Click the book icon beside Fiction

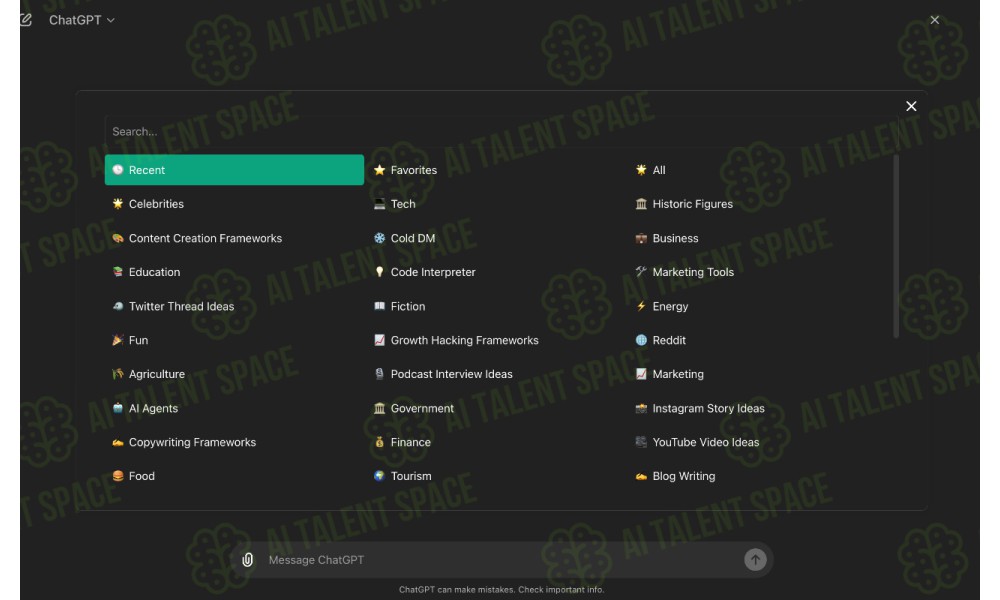coord(379,306)
